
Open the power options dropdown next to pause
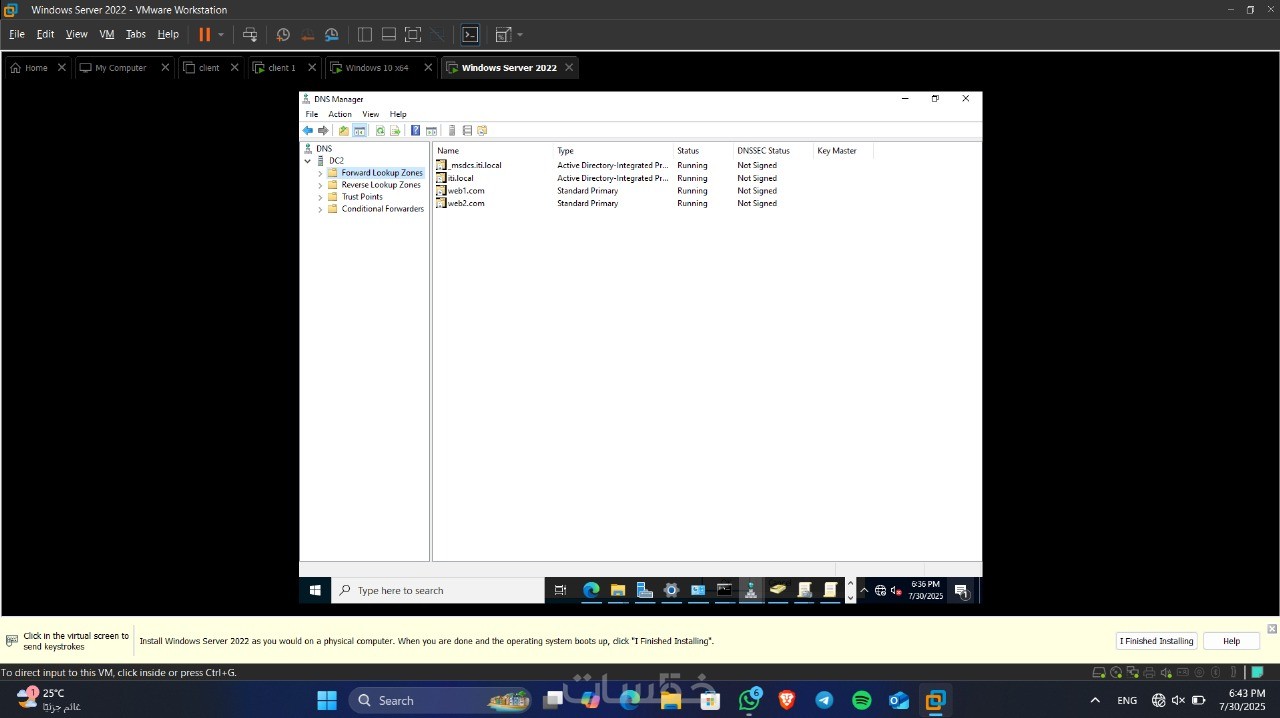point(221,35)
